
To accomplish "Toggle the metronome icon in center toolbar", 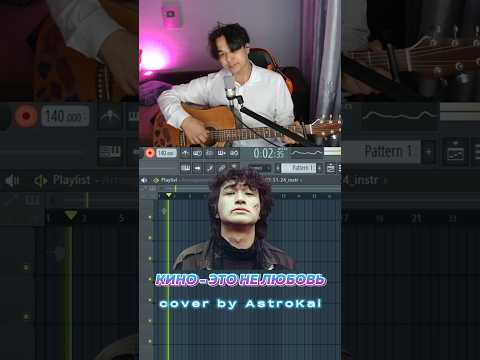I will pyautogui.click(x=185, y=153).
